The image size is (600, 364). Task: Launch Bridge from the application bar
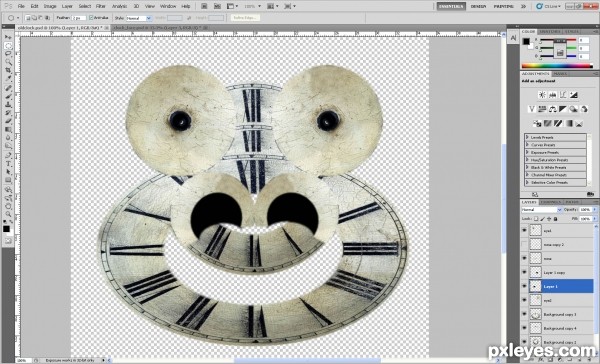click(204, 6)
